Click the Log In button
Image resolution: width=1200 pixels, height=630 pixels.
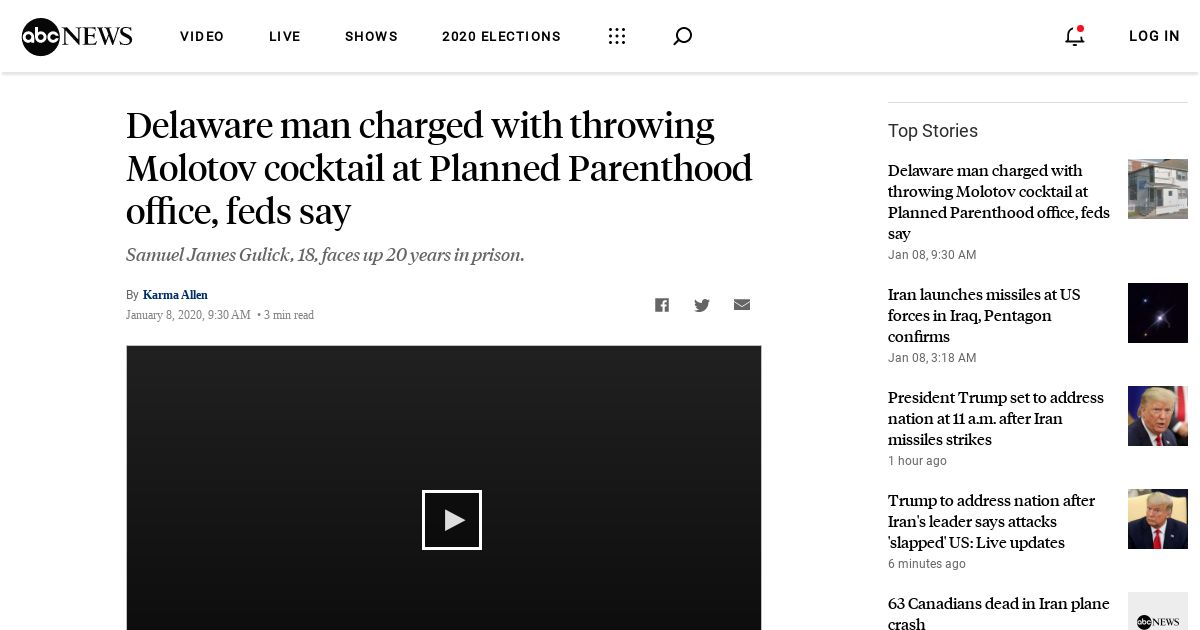pos(1154,37)
